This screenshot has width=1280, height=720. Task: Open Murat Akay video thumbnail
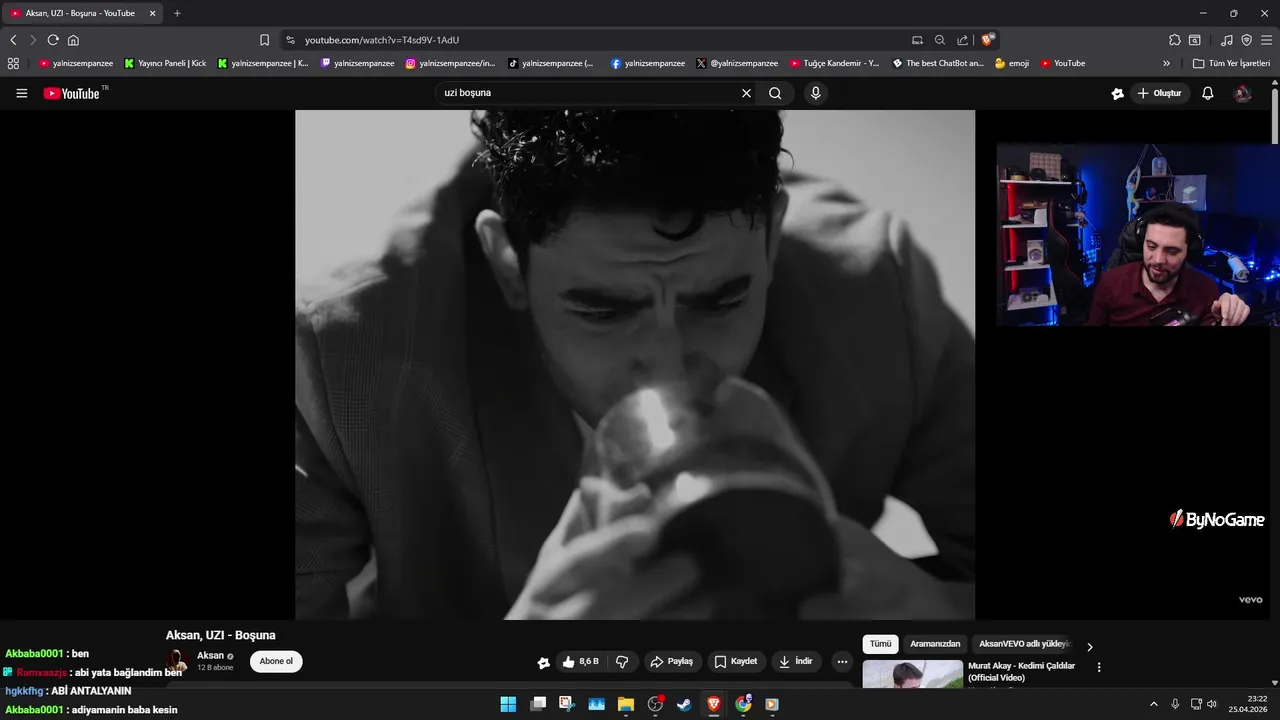pos(913,674)
